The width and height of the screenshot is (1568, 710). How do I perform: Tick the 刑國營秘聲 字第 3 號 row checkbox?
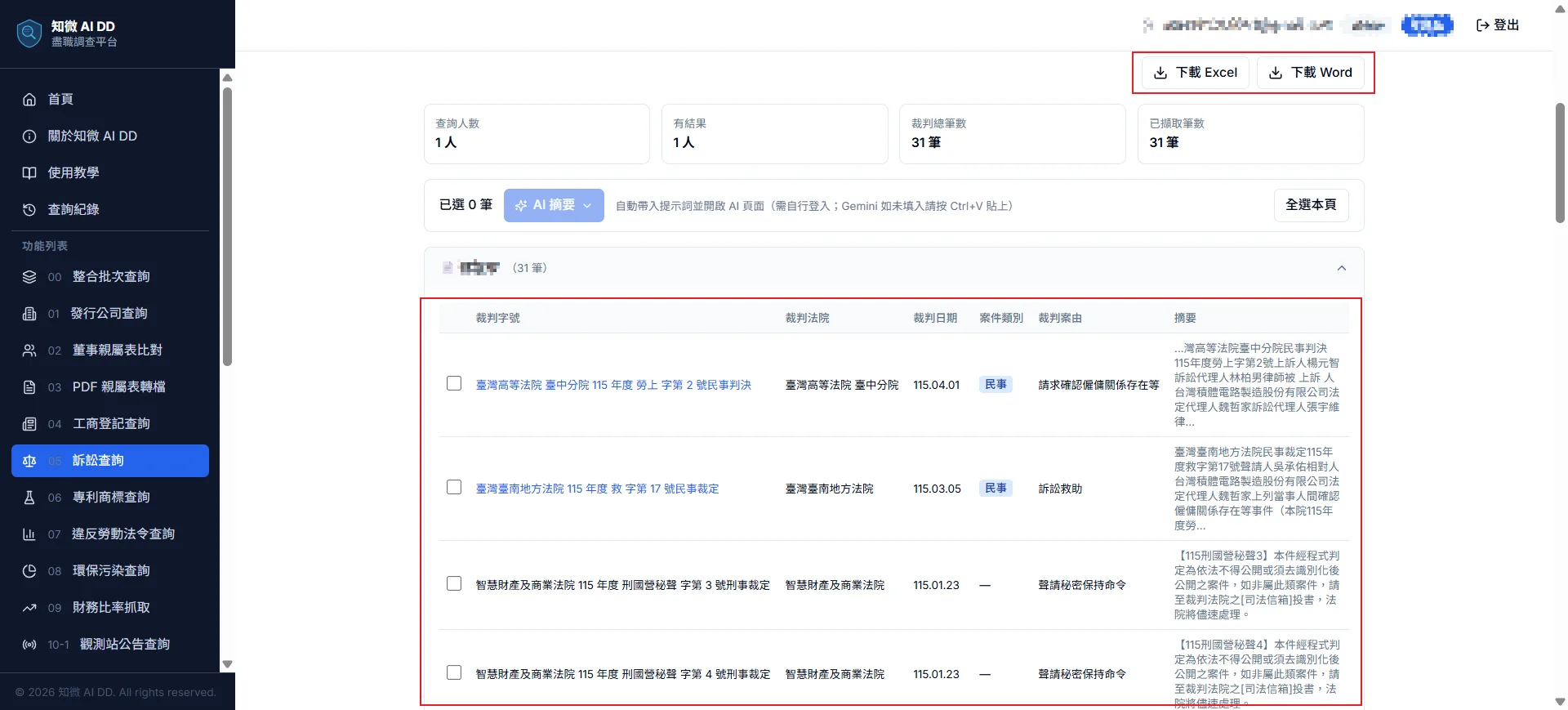coord(454,583)
